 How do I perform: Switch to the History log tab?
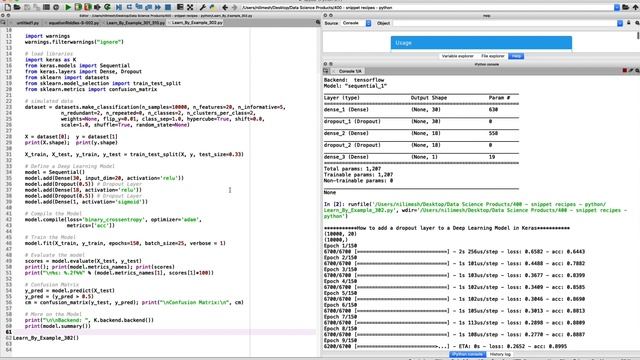(500, 354)
